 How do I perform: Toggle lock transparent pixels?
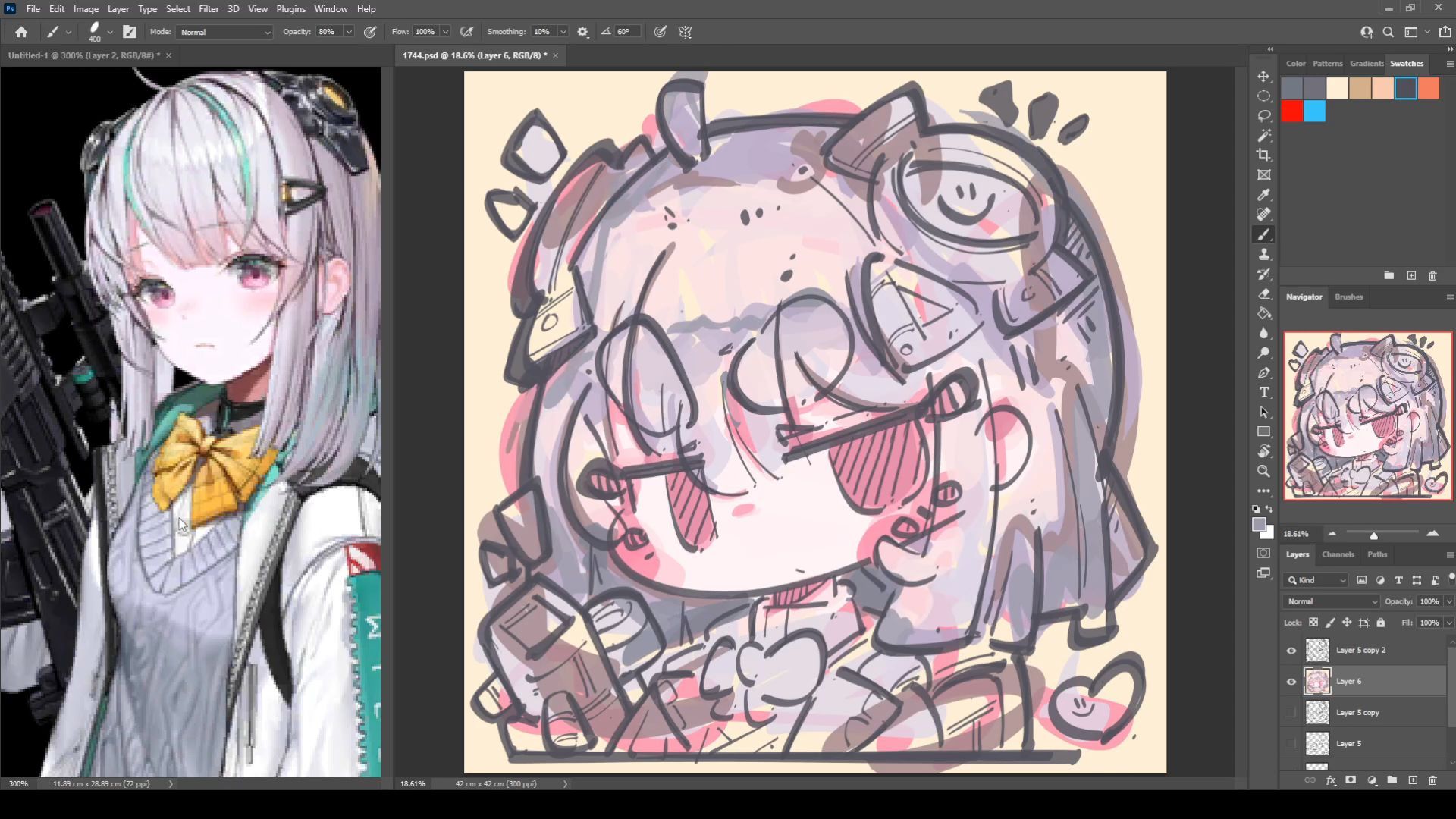[x=1313, y=623]
